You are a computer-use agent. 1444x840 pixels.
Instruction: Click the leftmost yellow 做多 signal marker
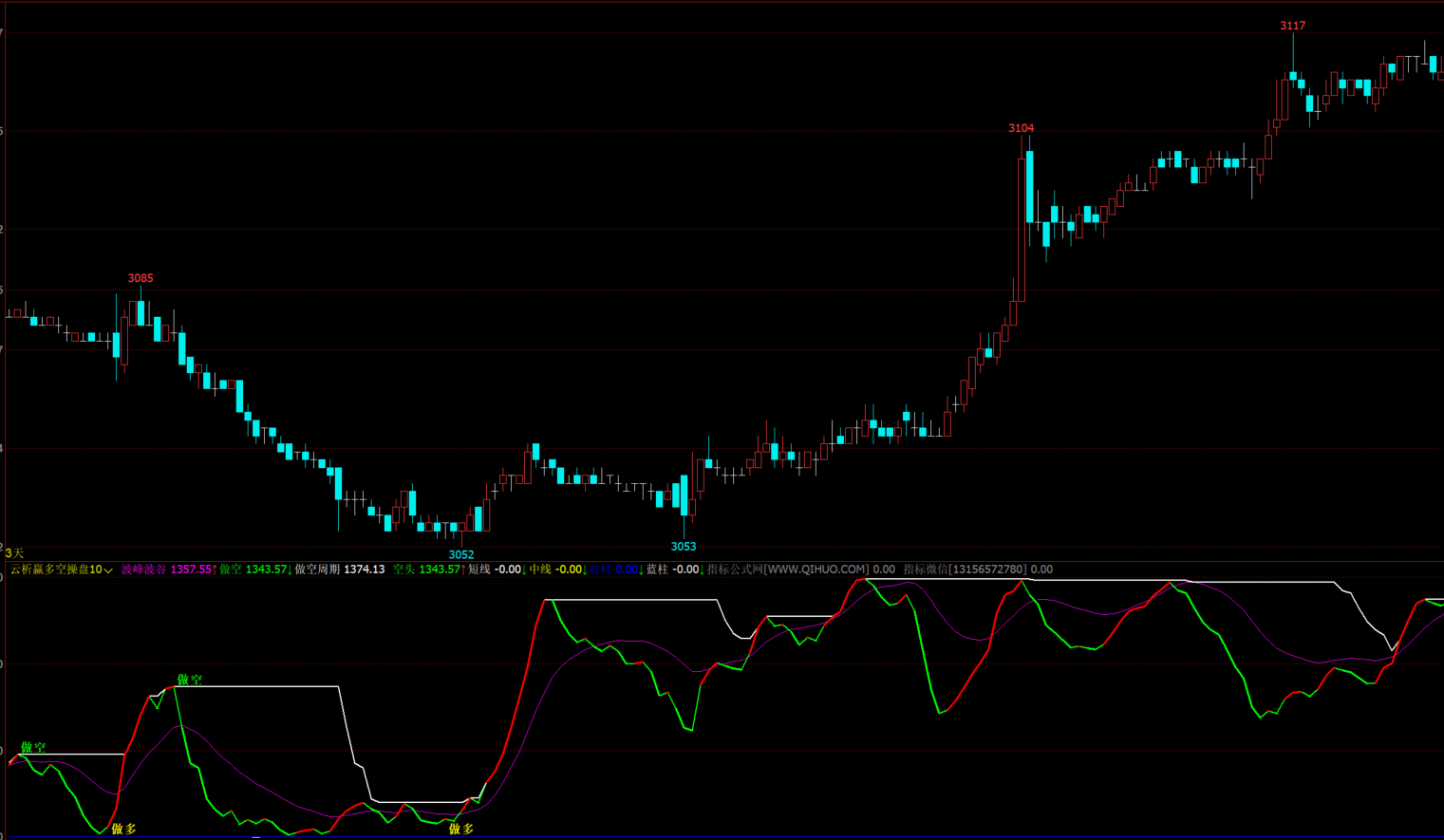click(124, 829)
